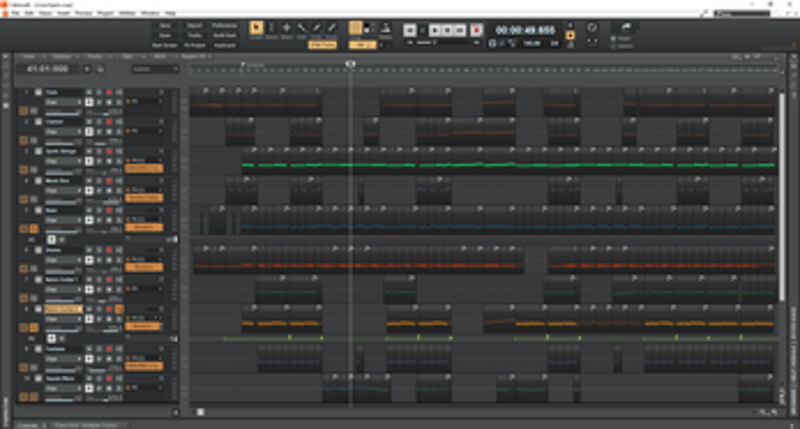The width and height of the screenshot is (800, 429).
Task: Open Synth Strings instrument plugin button
Action: point(144,168)
